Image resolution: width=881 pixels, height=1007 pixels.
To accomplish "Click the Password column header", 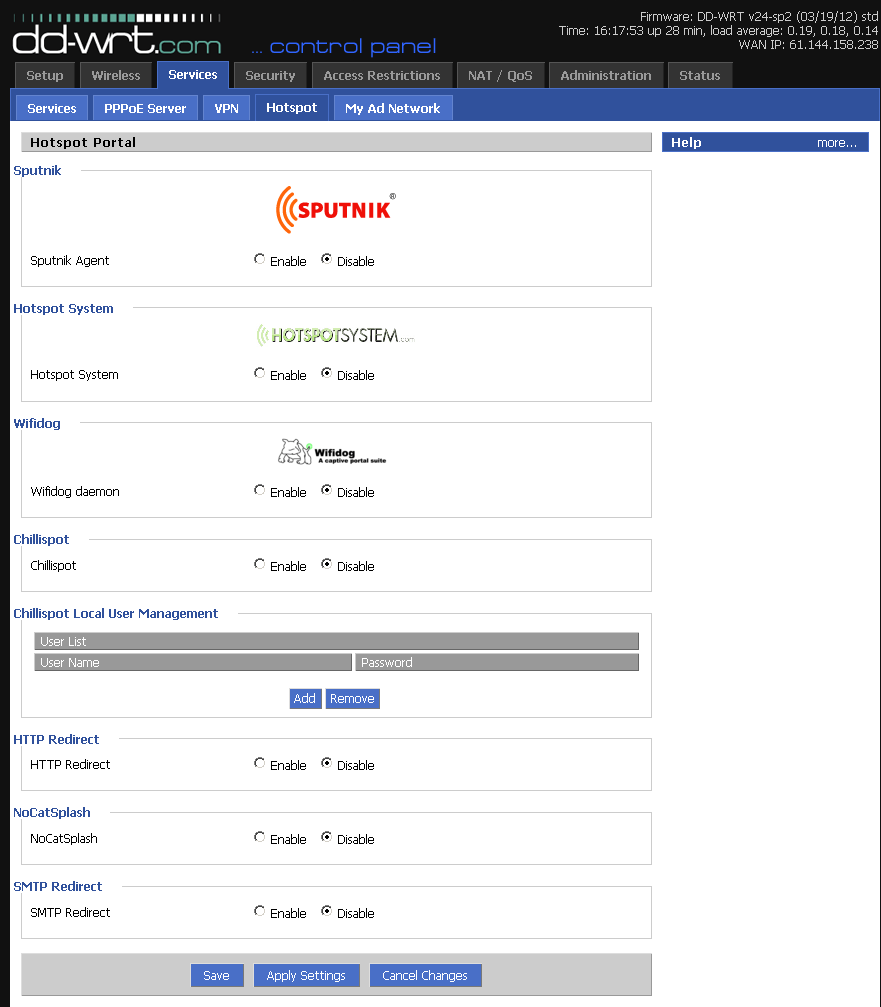I will tap(498, 662).
